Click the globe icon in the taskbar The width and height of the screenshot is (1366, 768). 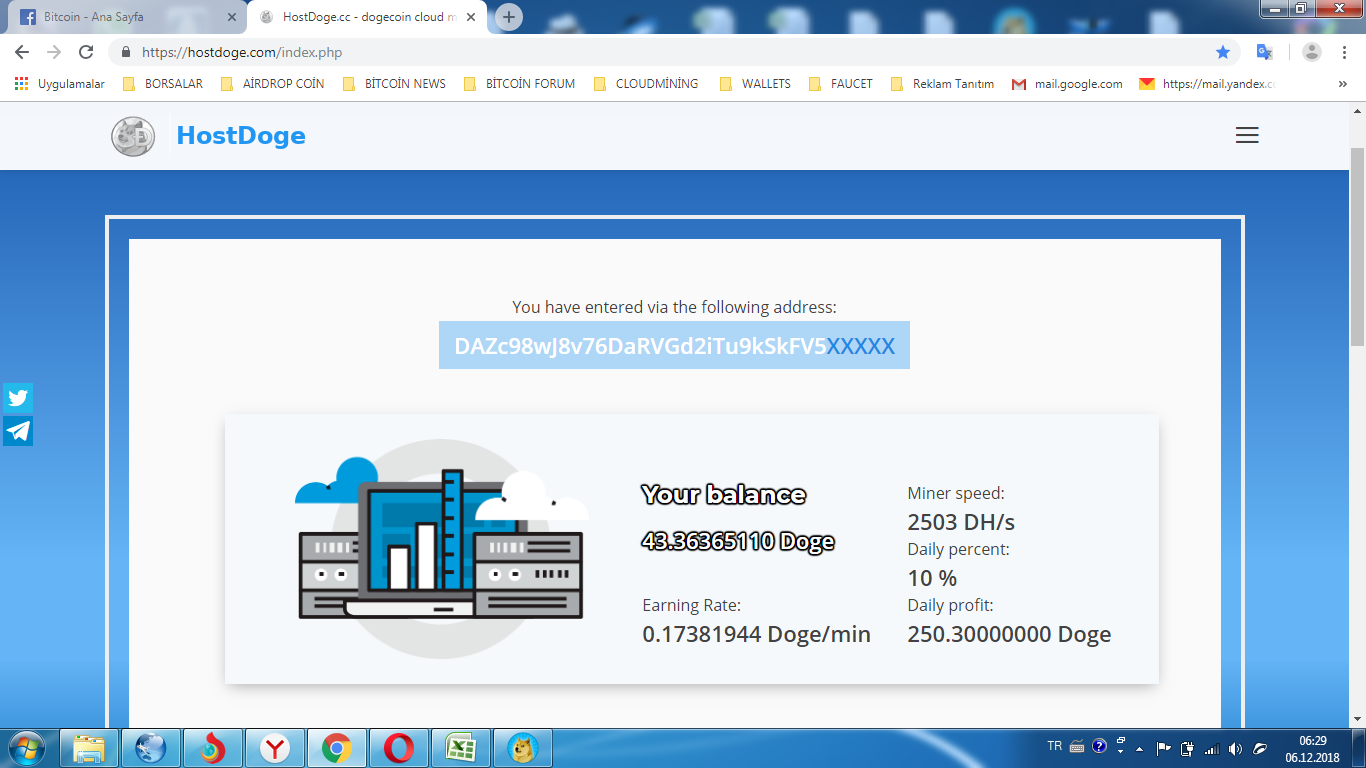tap(150, 748)
